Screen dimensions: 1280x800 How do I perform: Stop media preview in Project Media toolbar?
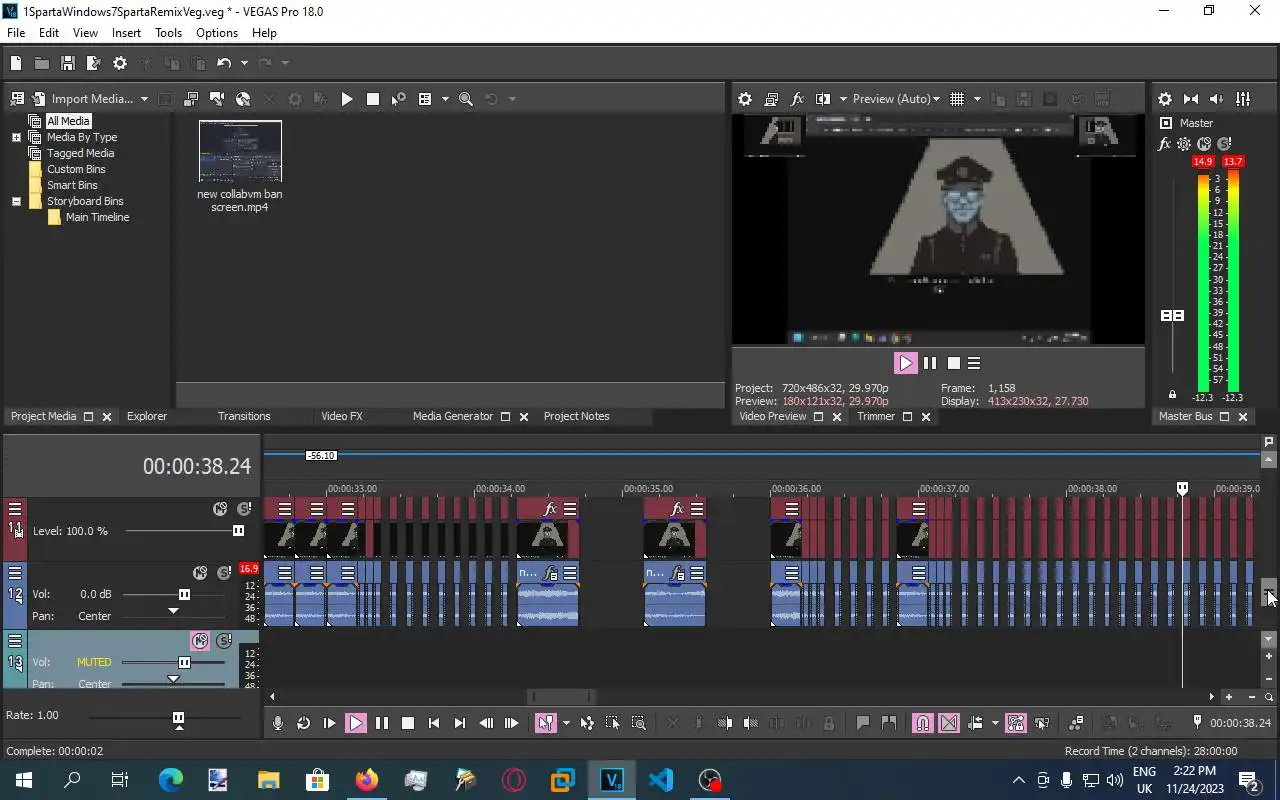coord(373,99)
